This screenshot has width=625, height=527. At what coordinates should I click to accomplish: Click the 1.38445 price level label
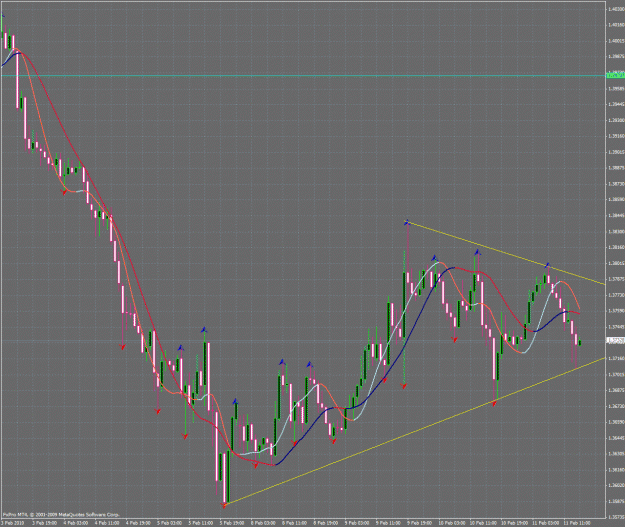(x=616, y=215)
